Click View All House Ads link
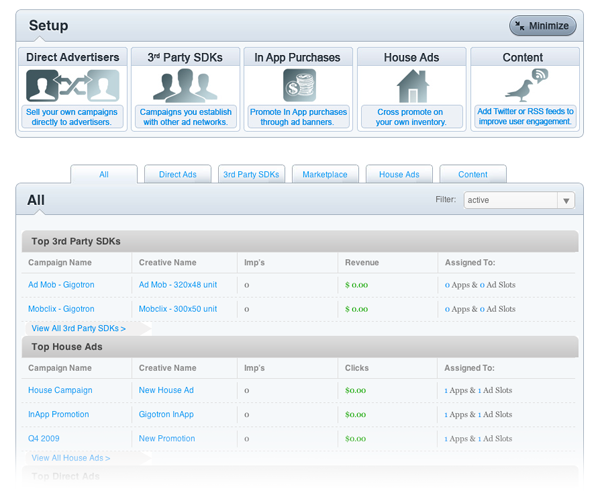This screenshot has width=600, height=491. point(71,458)
